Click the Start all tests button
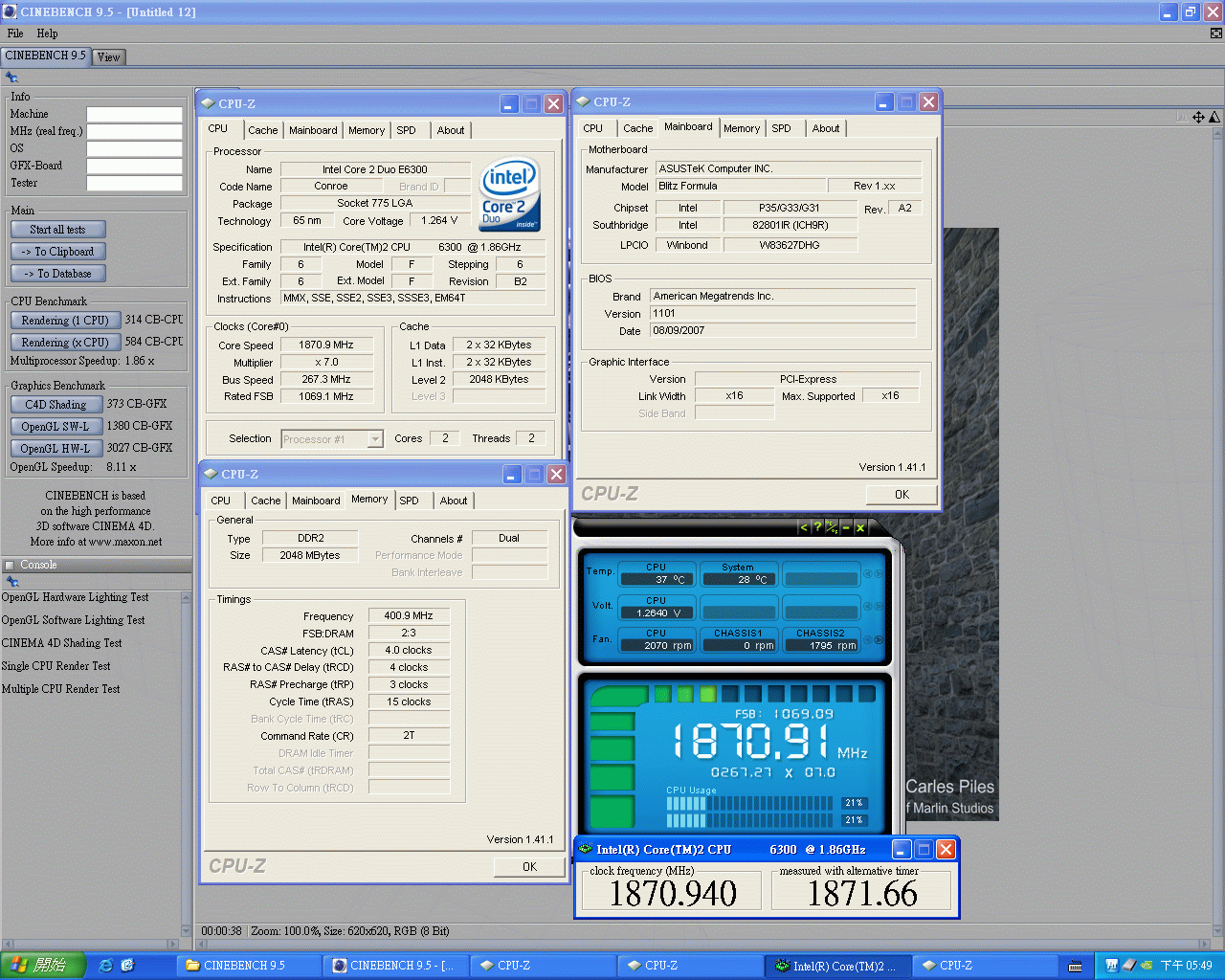The image size is (1225, 980). pyautogui.click(x=58, y=230)
